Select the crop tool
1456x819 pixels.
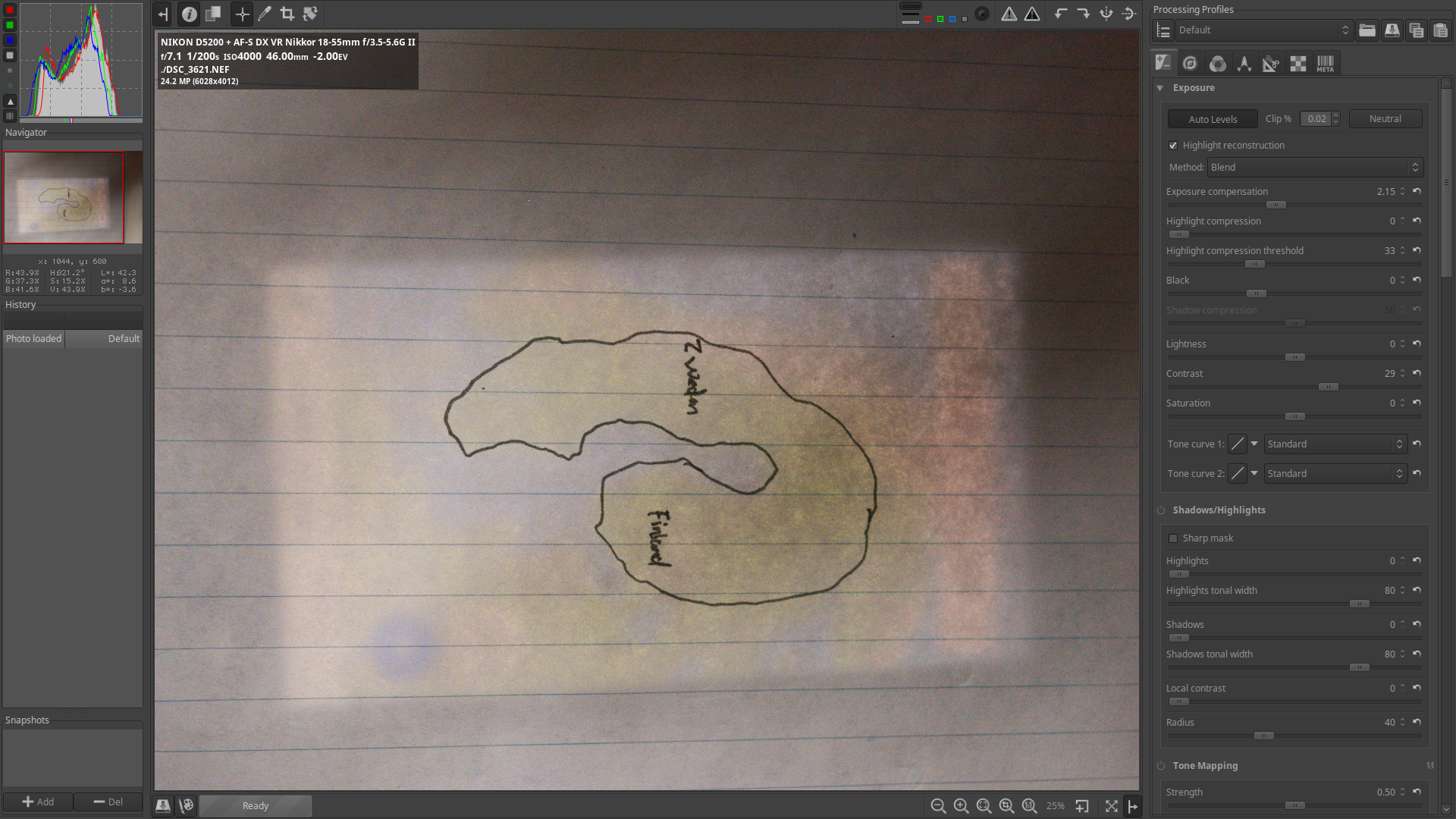pos(287,14)
